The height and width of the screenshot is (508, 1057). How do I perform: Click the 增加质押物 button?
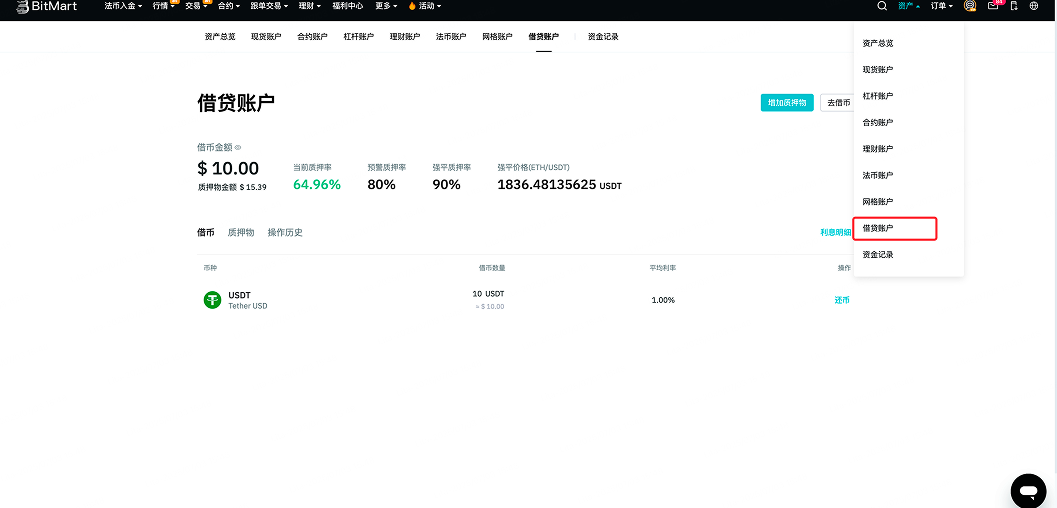(787, 103)
